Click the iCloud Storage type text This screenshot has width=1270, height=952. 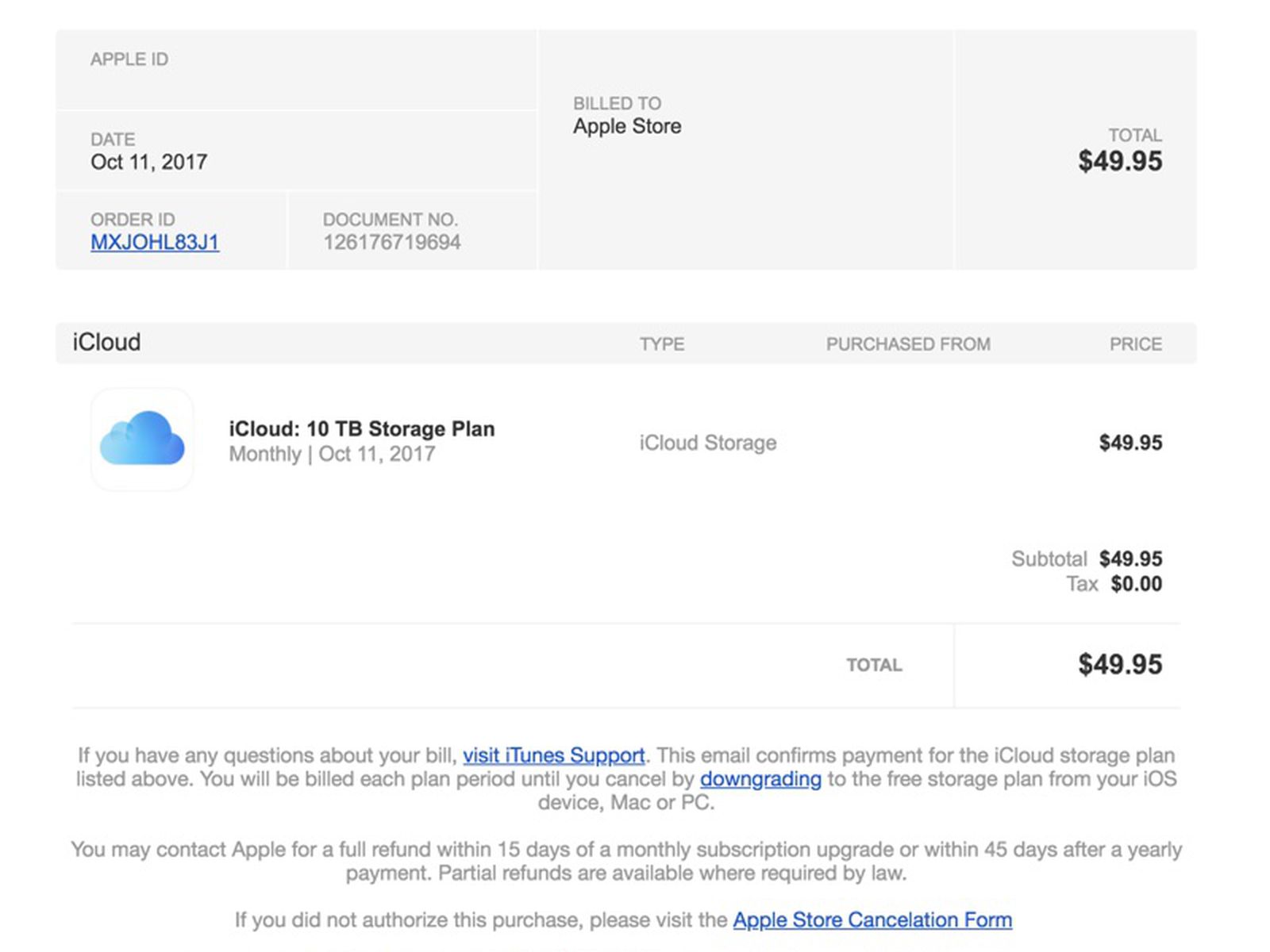[708, 443]
